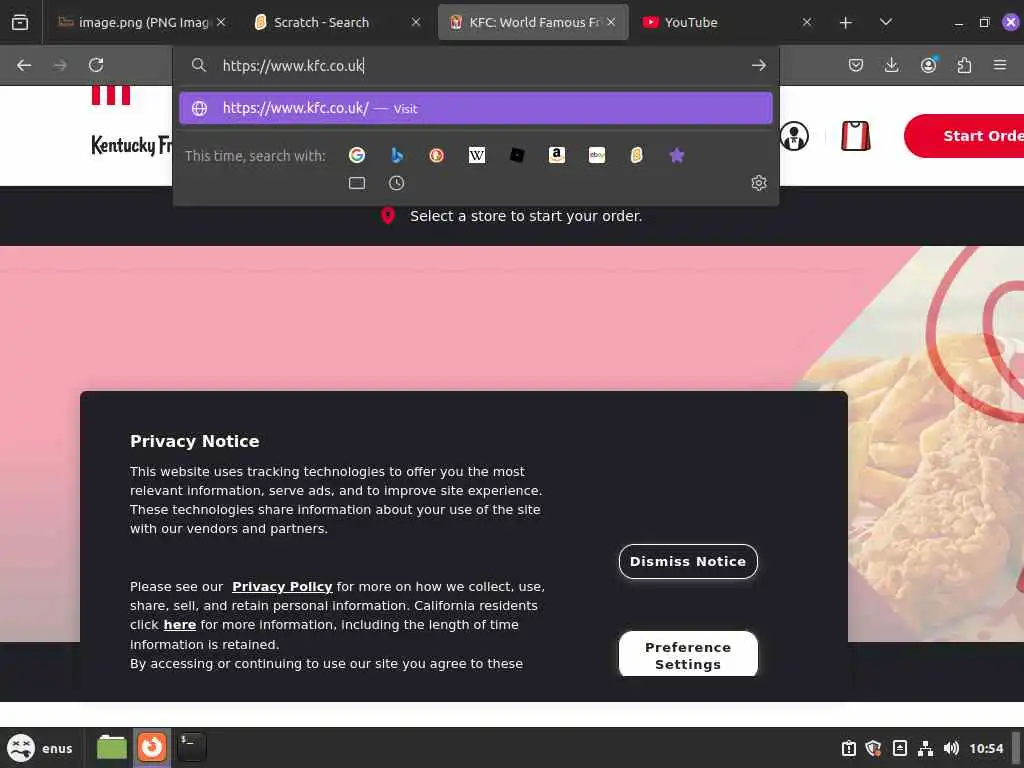The image size is (1024, 768).
Task: Search this time with DuckDuckGo
Action: click(437, 155)
